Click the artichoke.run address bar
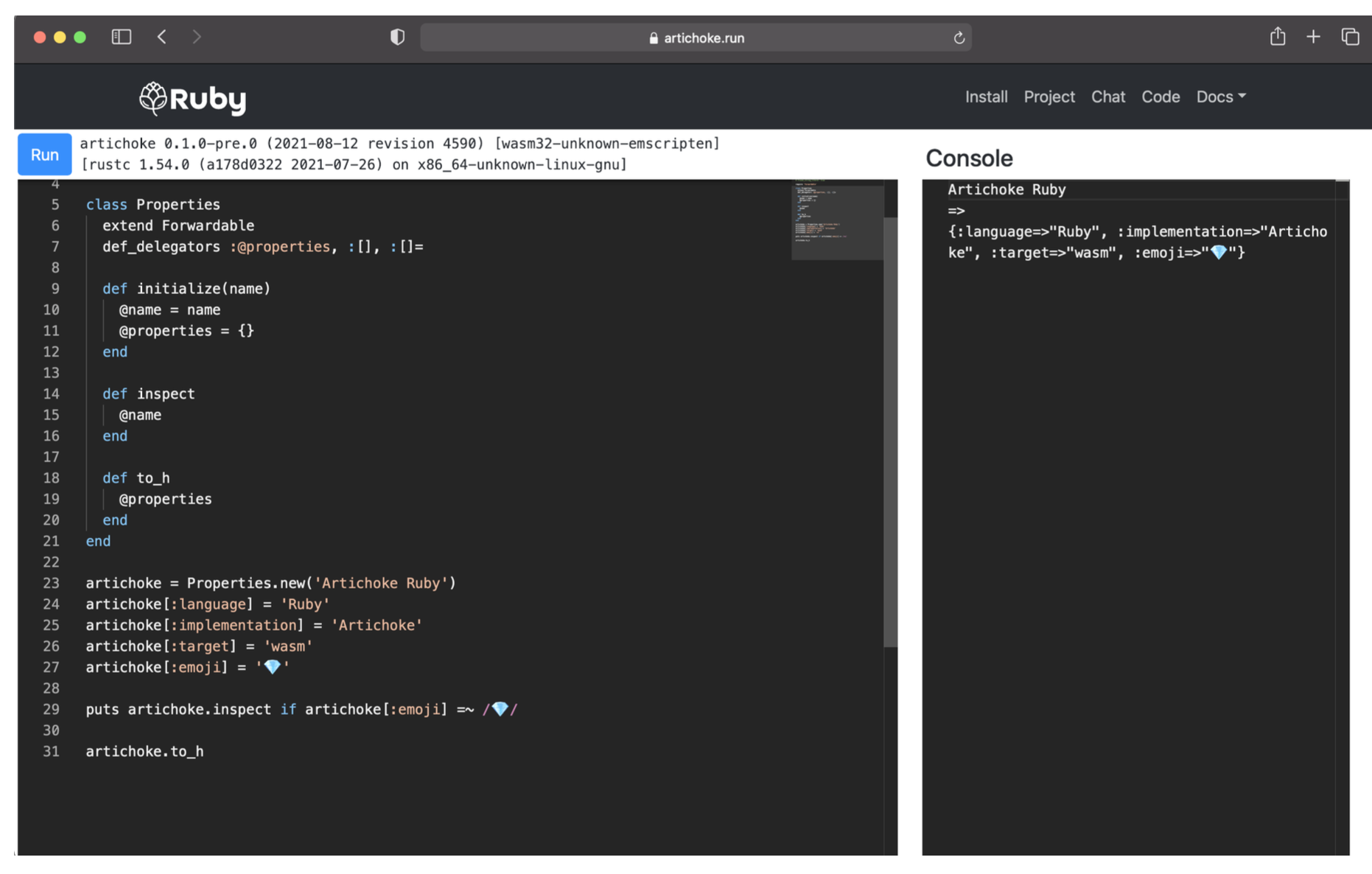The width and height of the screenshot is (1372, 874). coord(696,38)
